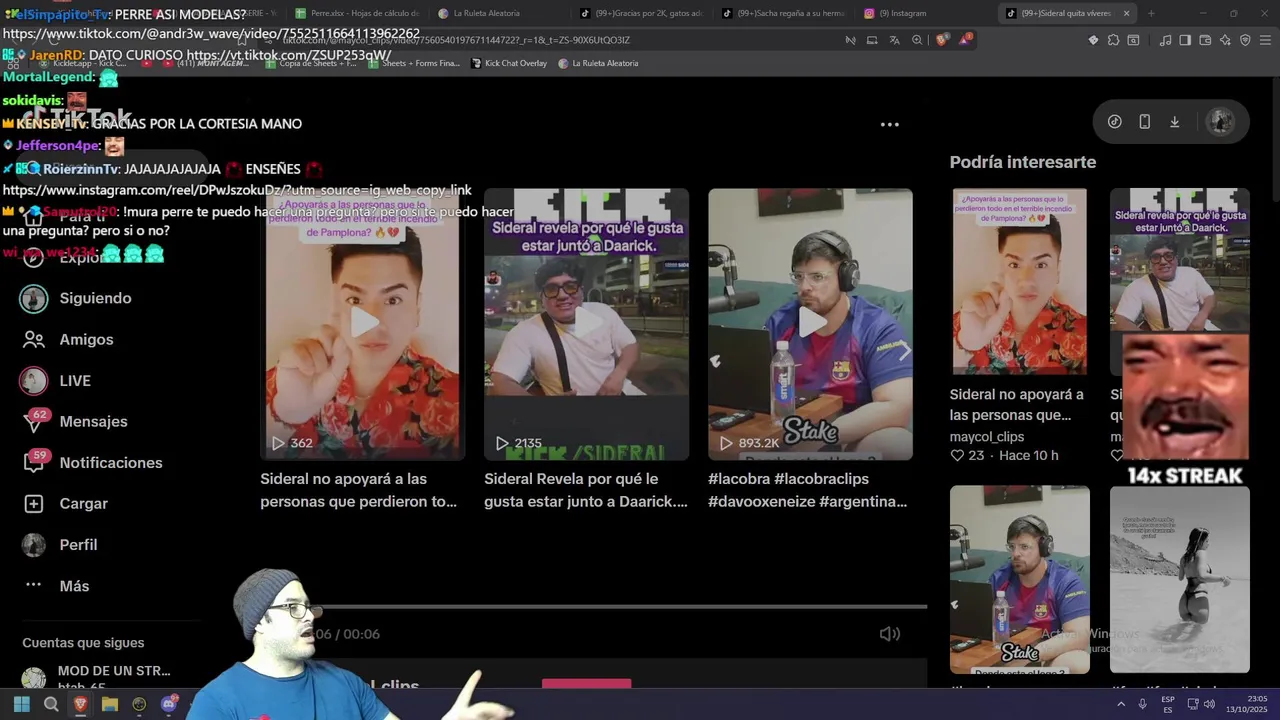The image size is (1280, 720).
Task: Switch to the Gracias por 2K TikTok tab
Action: (642, 13)
